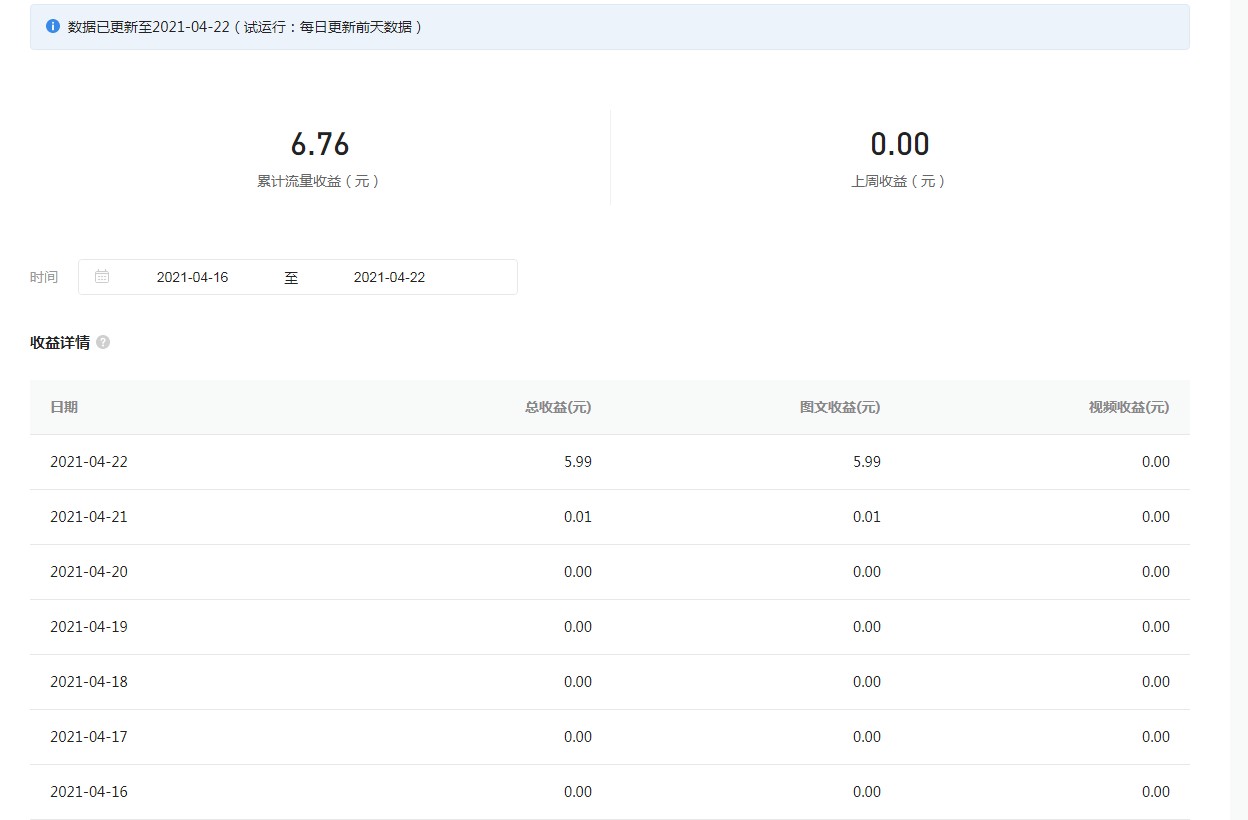The width and height of the screenshot is (1248, 820).
Task: Click the 6.76 cumulative earnings value
Action: coord(320,145)
